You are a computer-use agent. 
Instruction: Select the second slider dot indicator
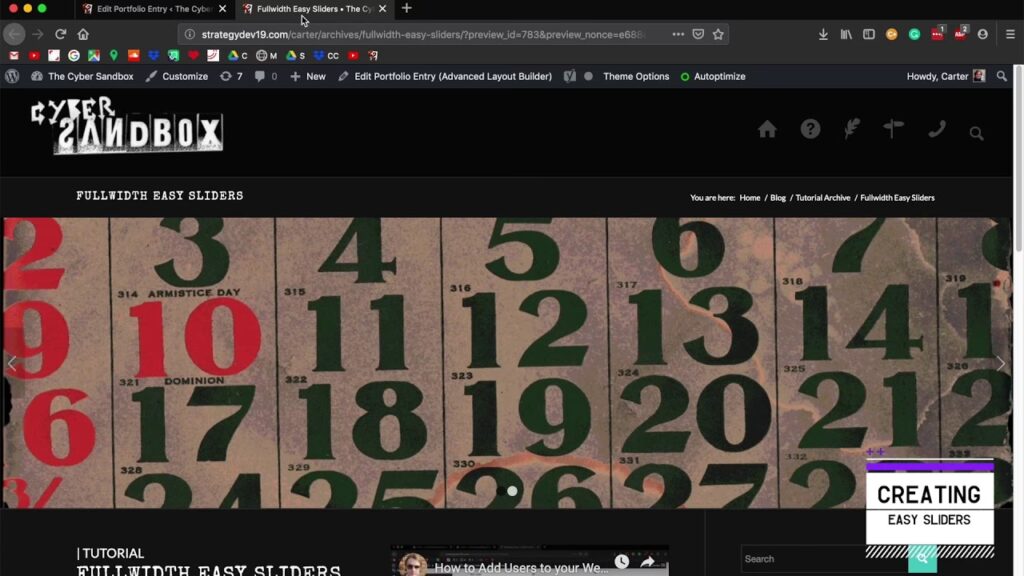pos(512,491)
